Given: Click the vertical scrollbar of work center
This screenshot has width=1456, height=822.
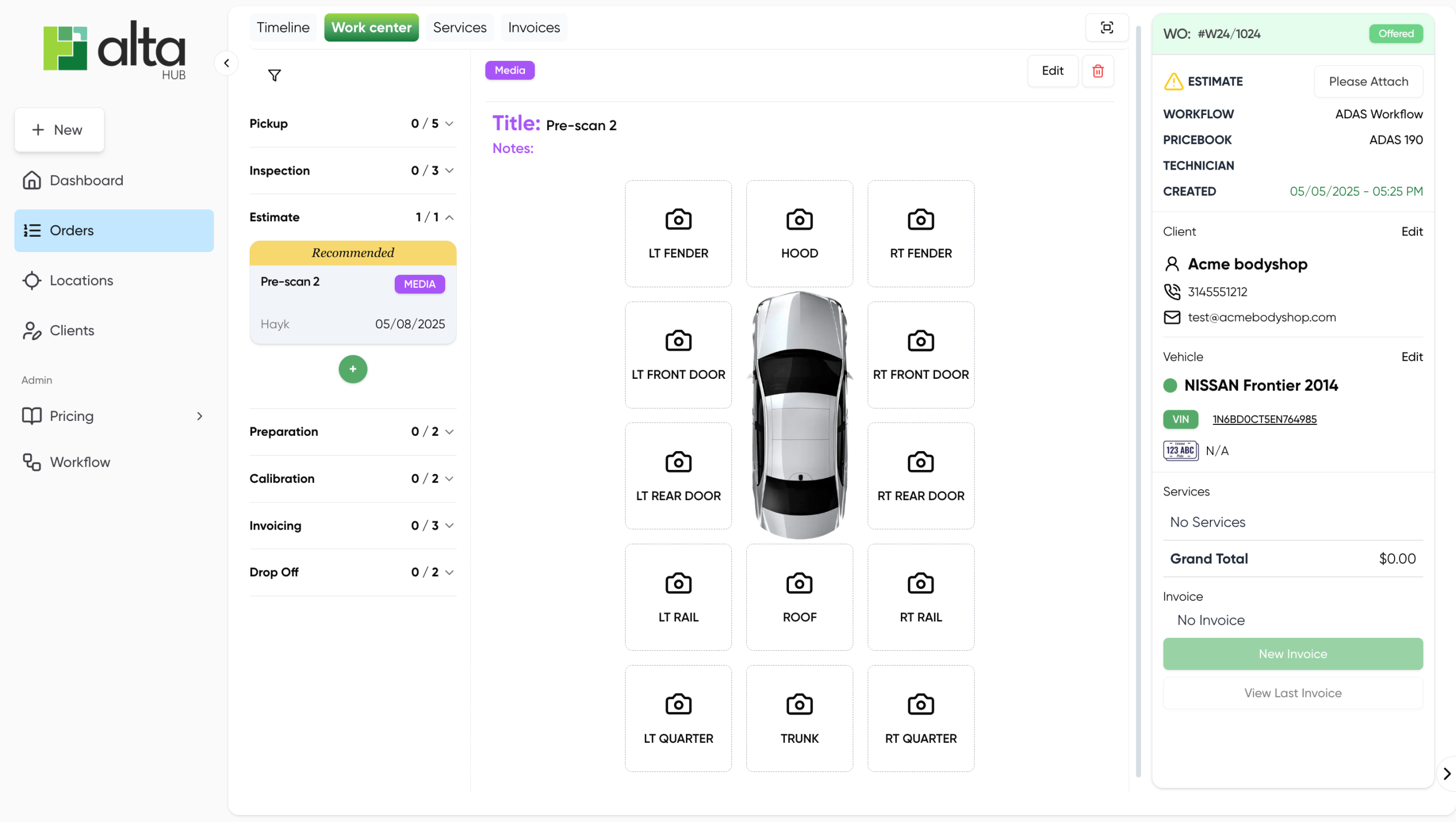Looking at the screenshot, I should [x=1138, y=398].
